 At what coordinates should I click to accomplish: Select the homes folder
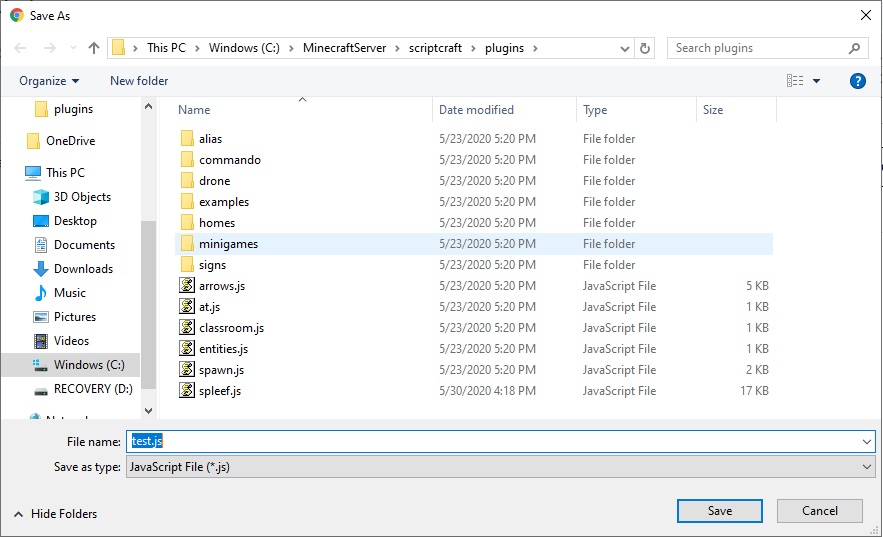click(217, 223)
